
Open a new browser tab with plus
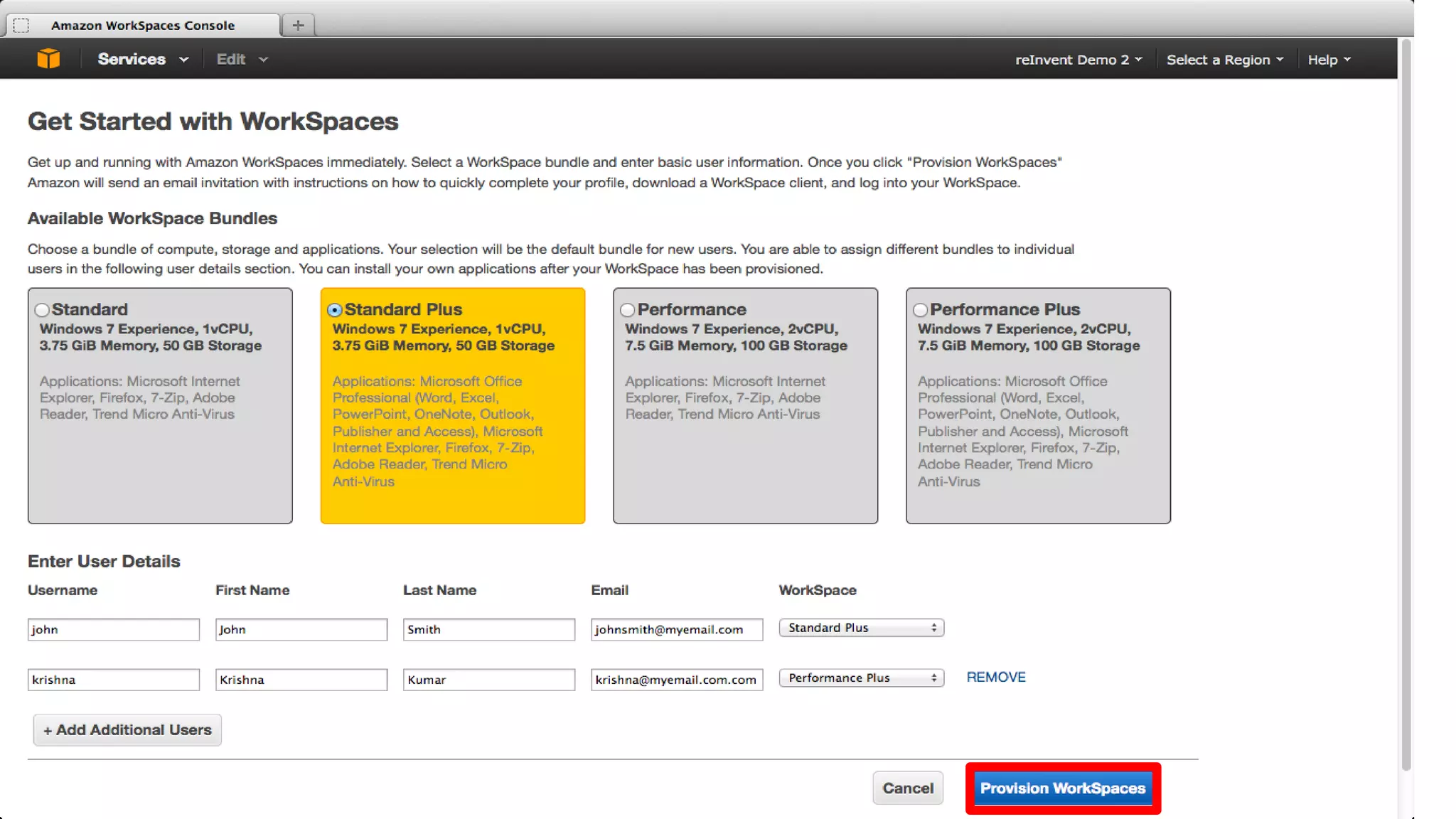click(298, 25)
